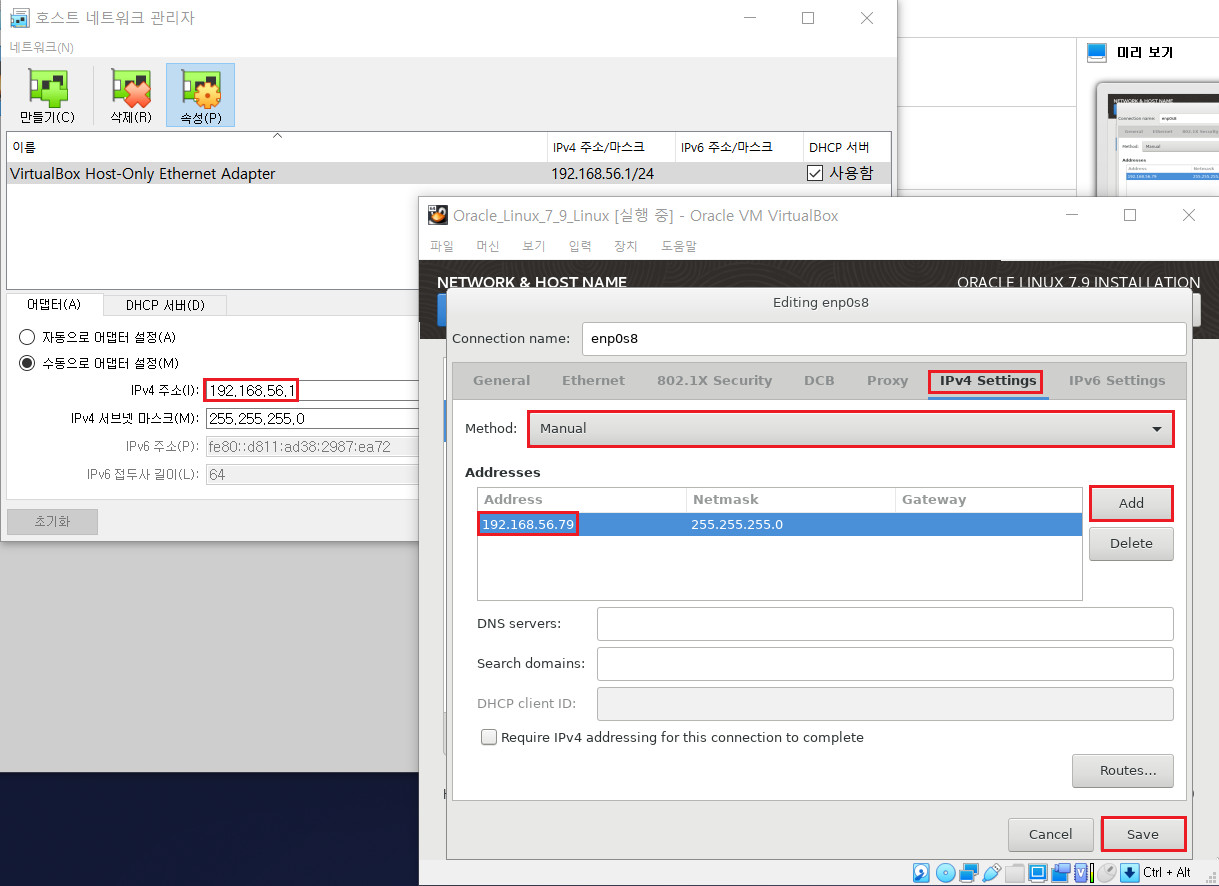
Task: Toggle Require IPv4 addressing checkbox
Action: (x=489, y=737)
